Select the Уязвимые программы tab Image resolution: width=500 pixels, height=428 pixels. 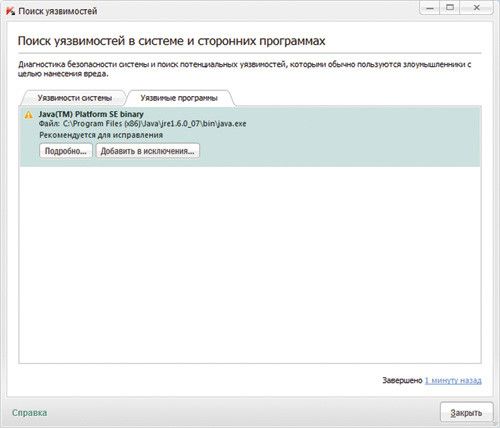pos(179,98)
